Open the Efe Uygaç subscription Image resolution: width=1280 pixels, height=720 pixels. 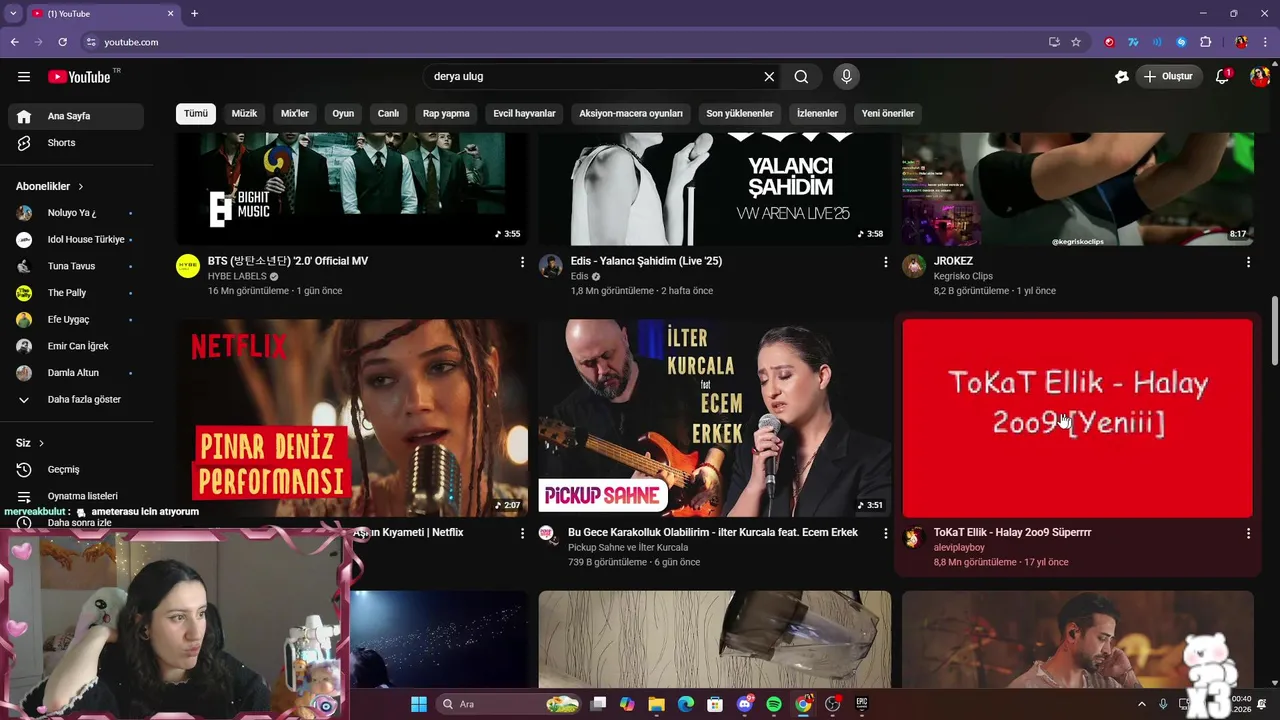(76, 320)
